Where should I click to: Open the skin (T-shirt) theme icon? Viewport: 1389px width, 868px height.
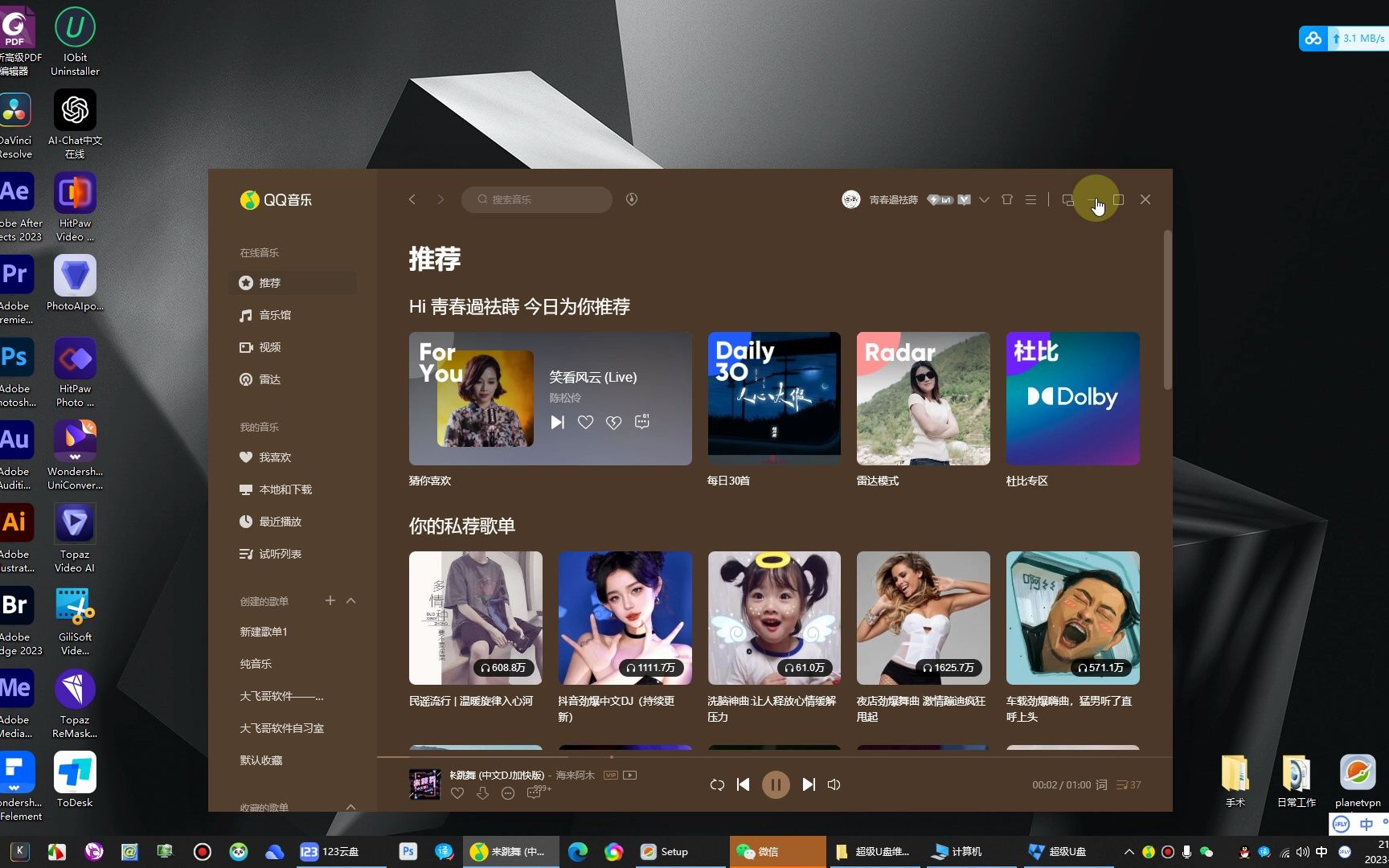coord(1007,199)
